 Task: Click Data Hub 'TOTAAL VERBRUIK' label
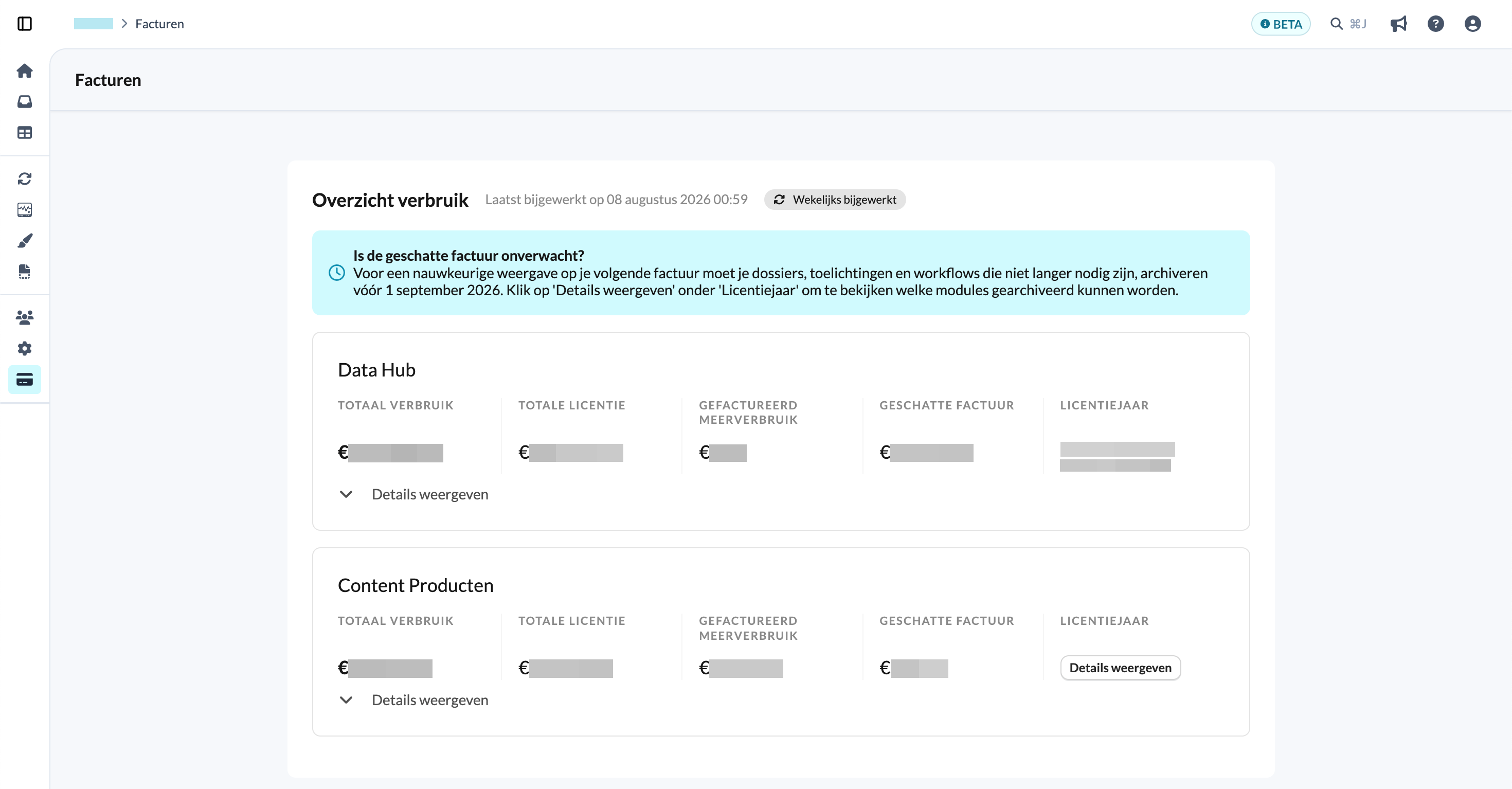pyautogui.click(x=395, y=405)
